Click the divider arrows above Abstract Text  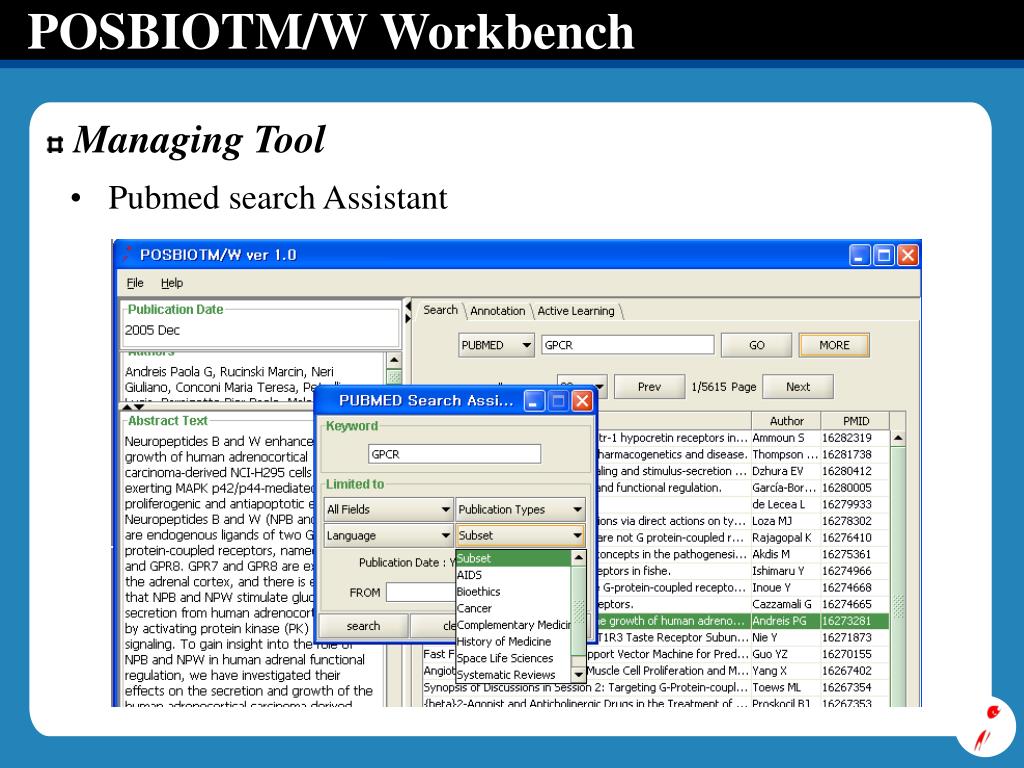point(133,407)
